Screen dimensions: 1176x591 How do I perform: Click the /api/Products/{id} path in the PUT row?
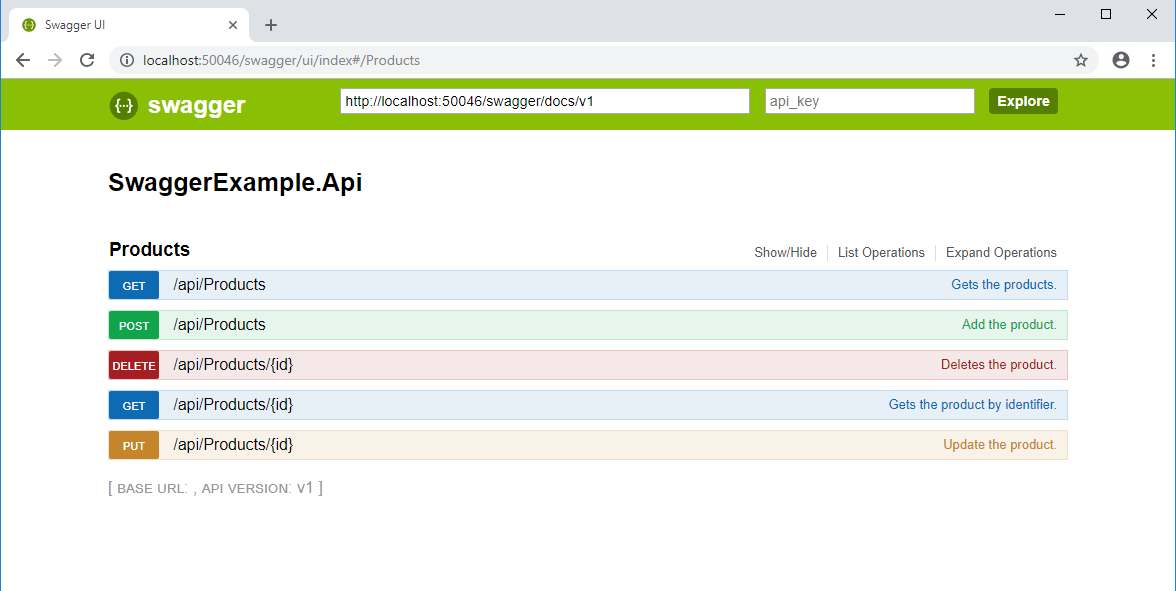(233, 445)
